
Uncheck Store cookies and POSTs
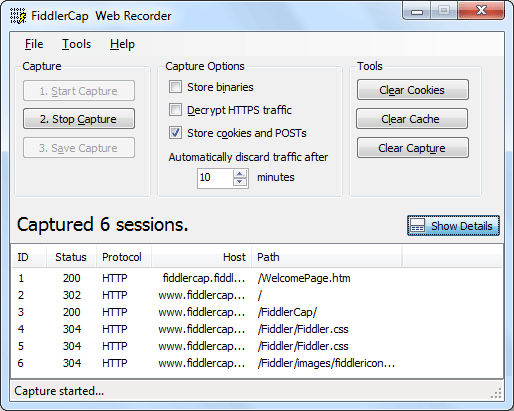tap(175, 133)
